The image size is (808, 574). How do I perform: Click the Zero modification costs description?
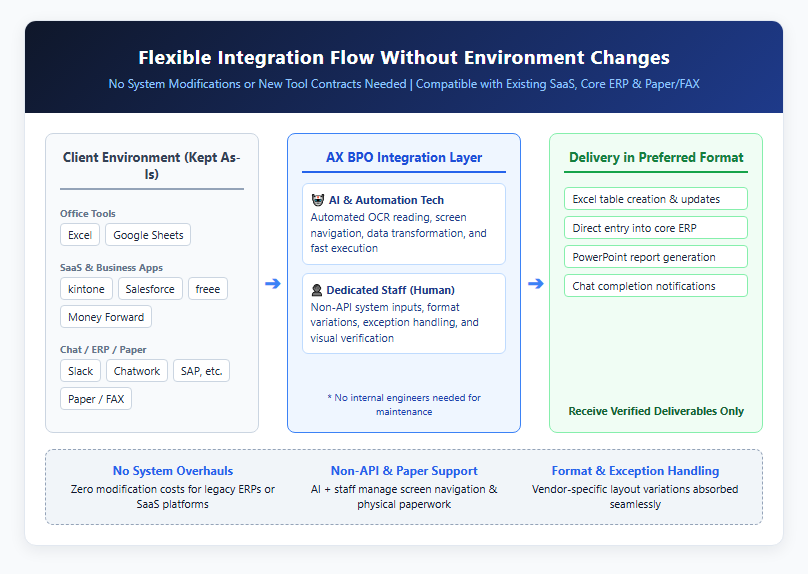[x=173, y=497]
